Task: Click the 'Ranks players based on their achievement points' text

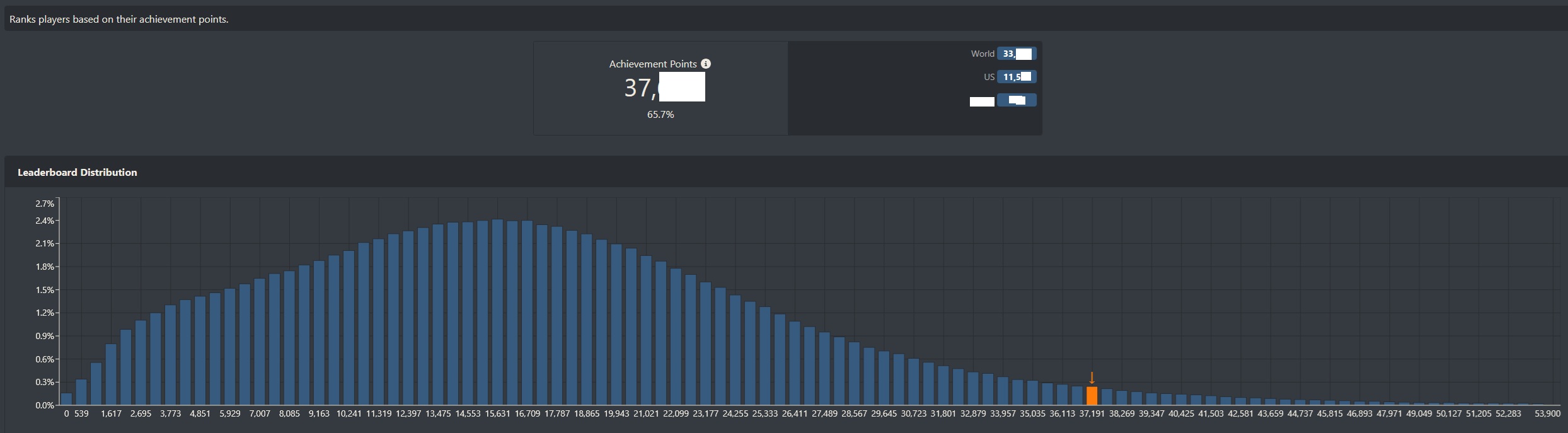Action: point(119,20)
